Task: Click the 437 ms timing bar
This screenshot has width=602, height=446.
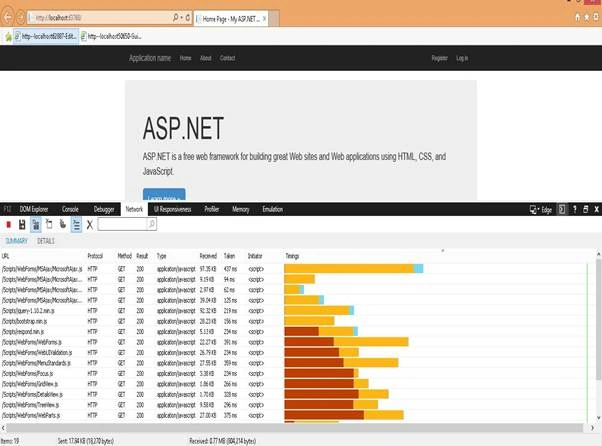Action: coord(354,269)
